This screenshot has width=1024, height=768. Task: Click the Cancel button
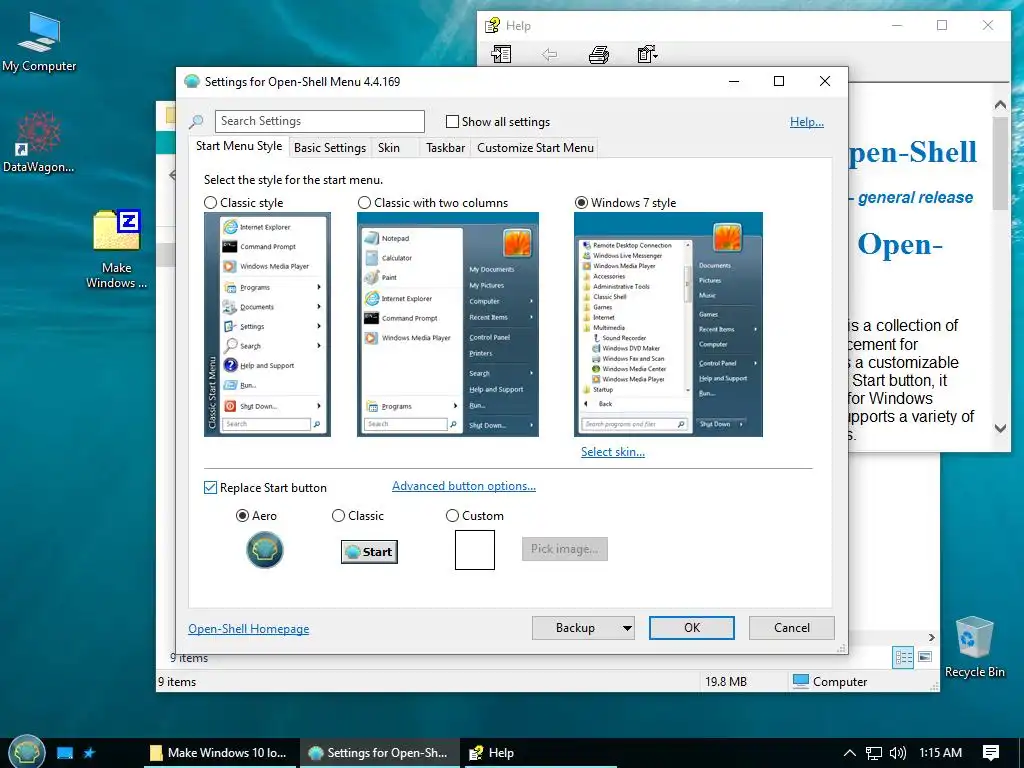pos(792,628)
